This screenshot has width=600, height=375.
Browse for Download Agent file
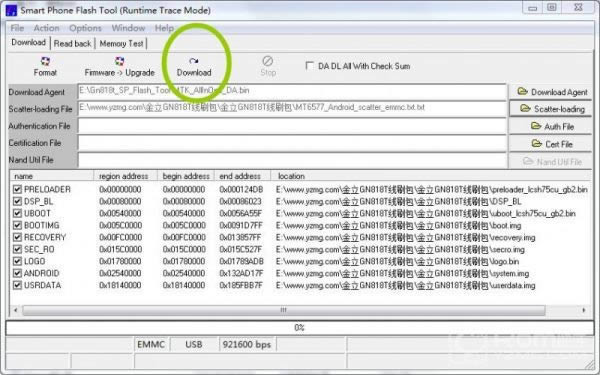click(x=550, y=92)
